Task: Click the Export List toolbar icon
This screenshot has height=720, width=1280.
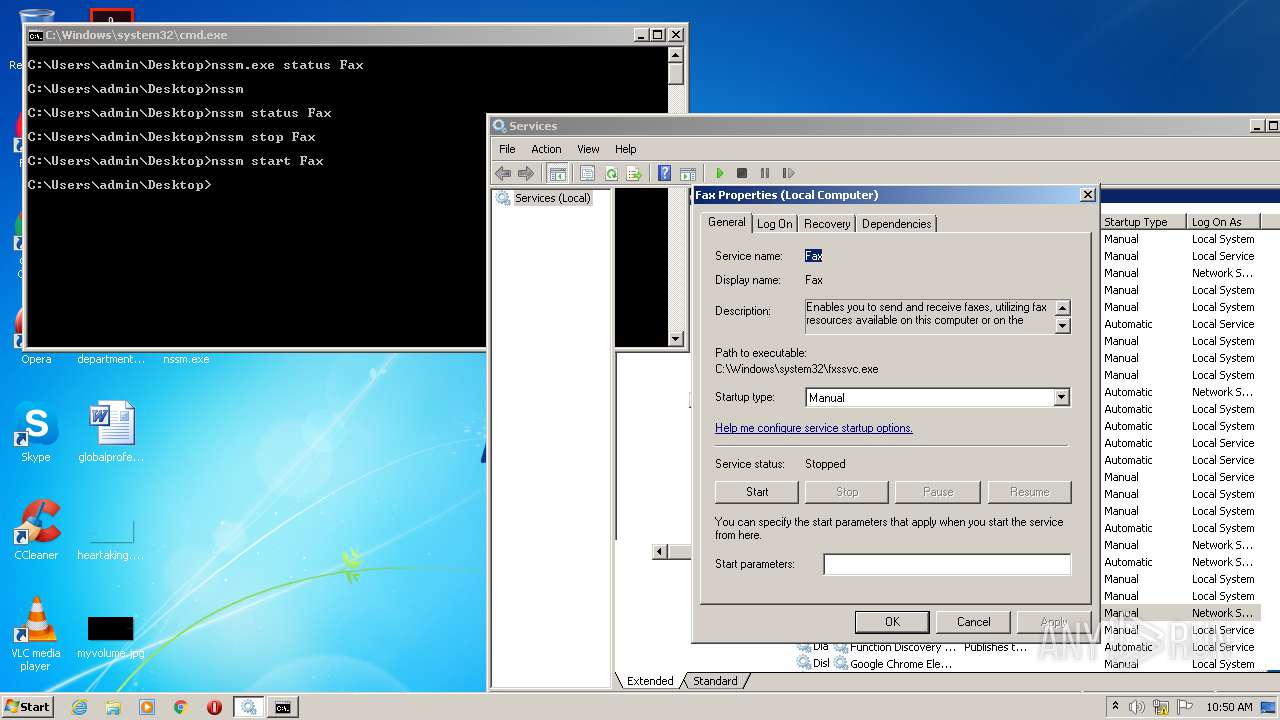Action: click(634, 173)
